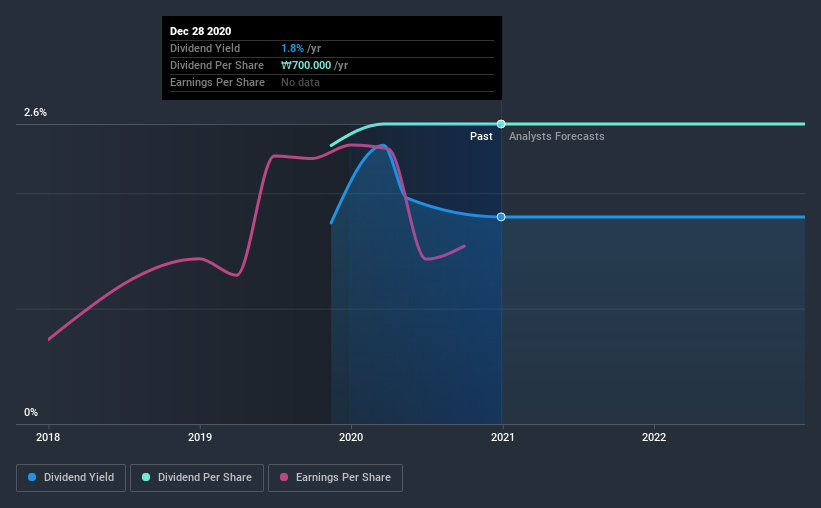Toggle the Dividend Per Share legend button

coord(197,478)
